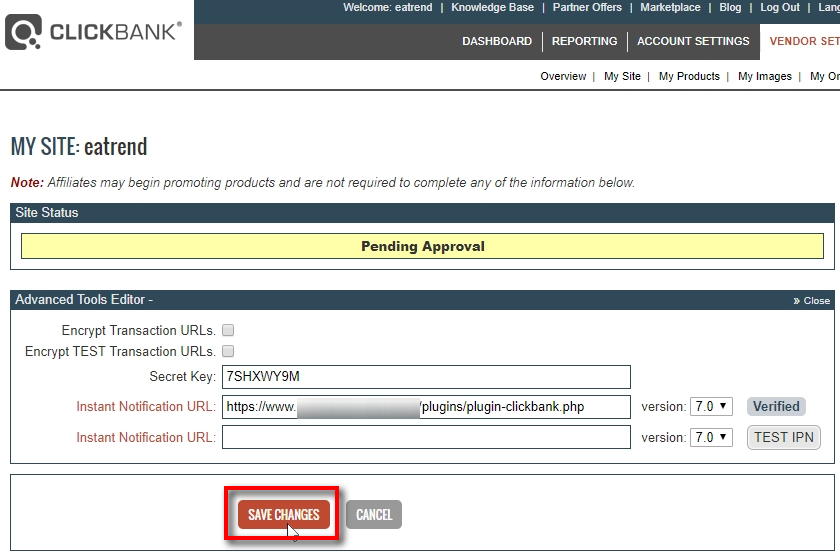Open the My Site submenu
The image size is (840, 557).
[x=622, y=76]
